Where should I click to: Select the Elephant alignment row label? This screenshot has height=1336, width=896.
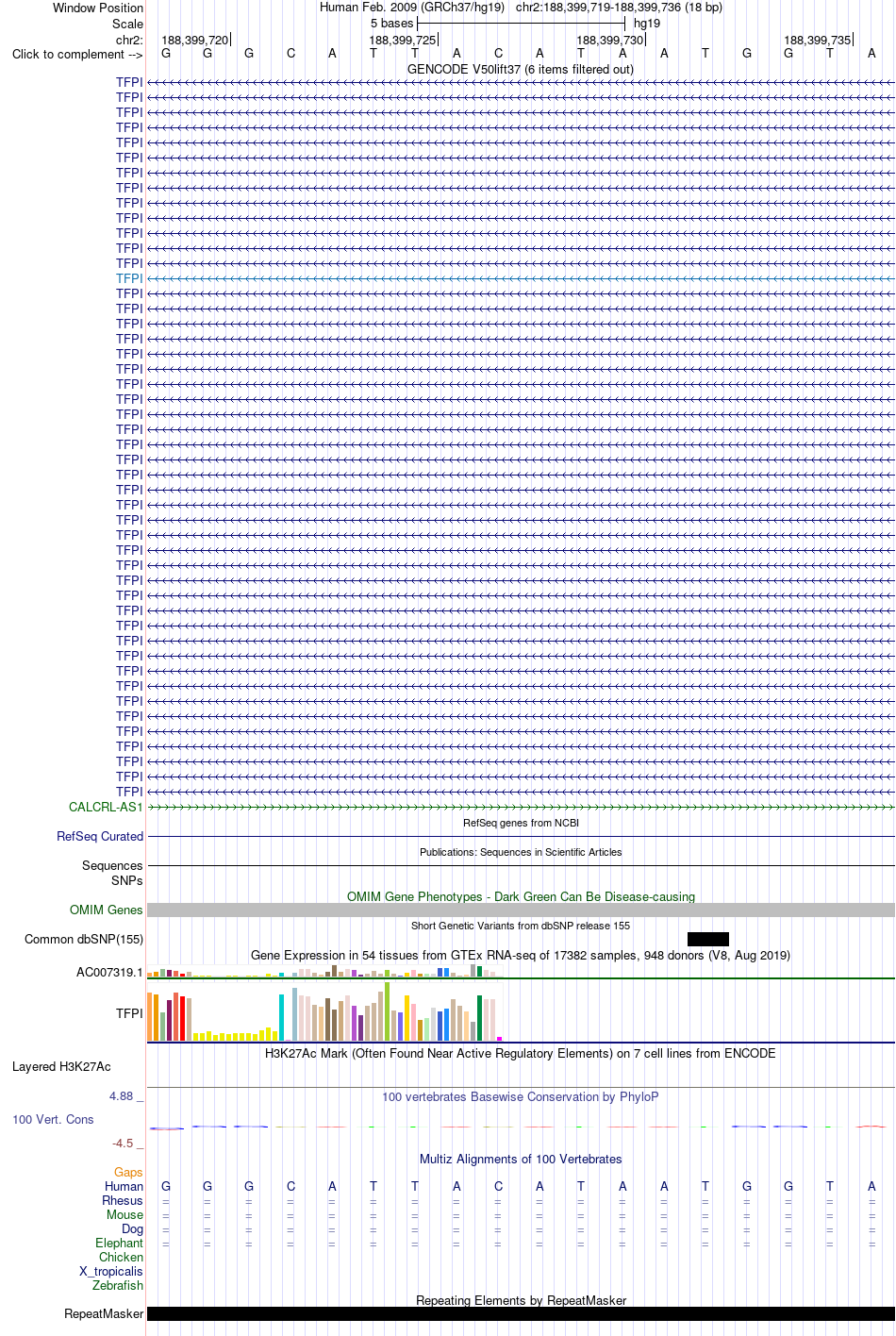click(x=119, y=1243)
